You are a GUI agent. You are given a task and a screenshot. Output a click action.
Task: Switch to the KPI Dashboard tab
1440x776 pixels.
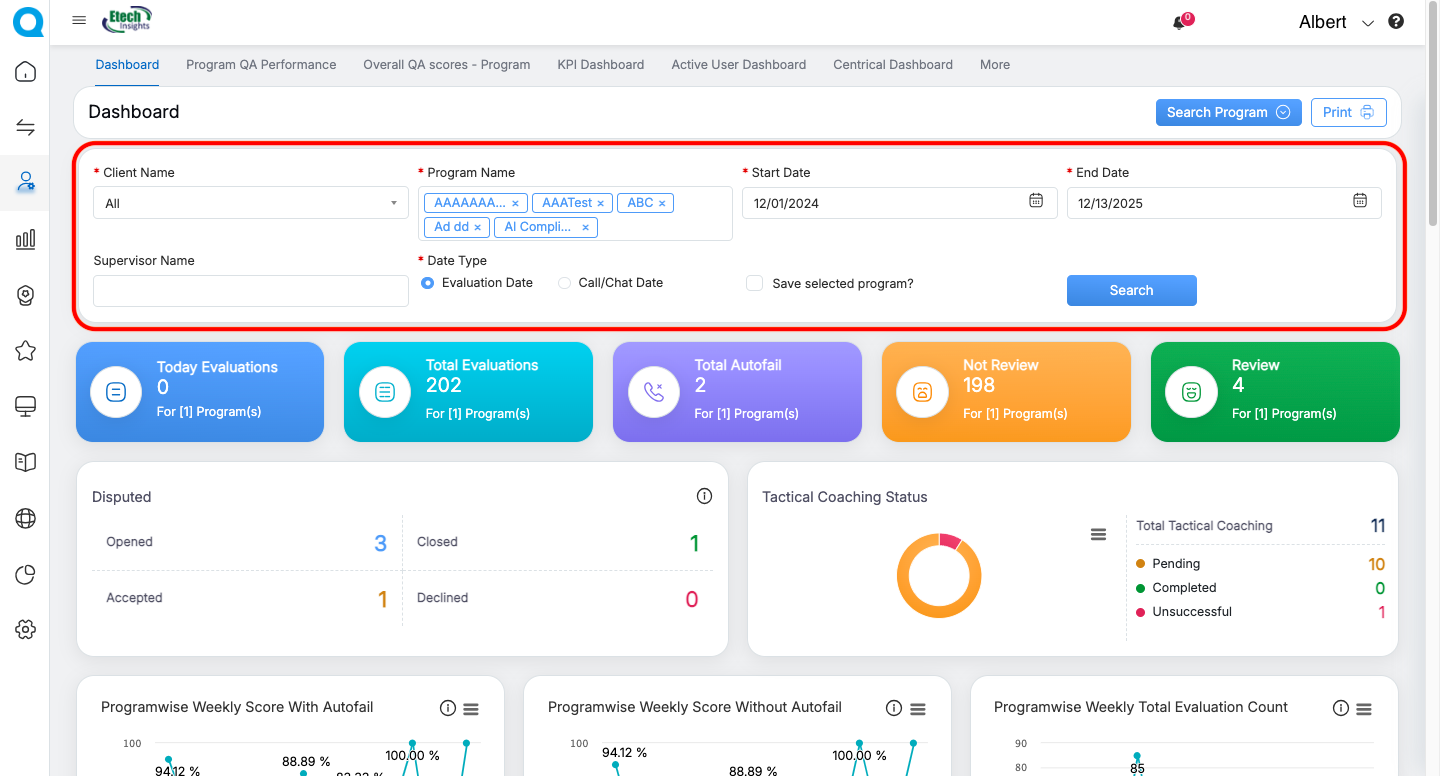click(x=600, y=65)
